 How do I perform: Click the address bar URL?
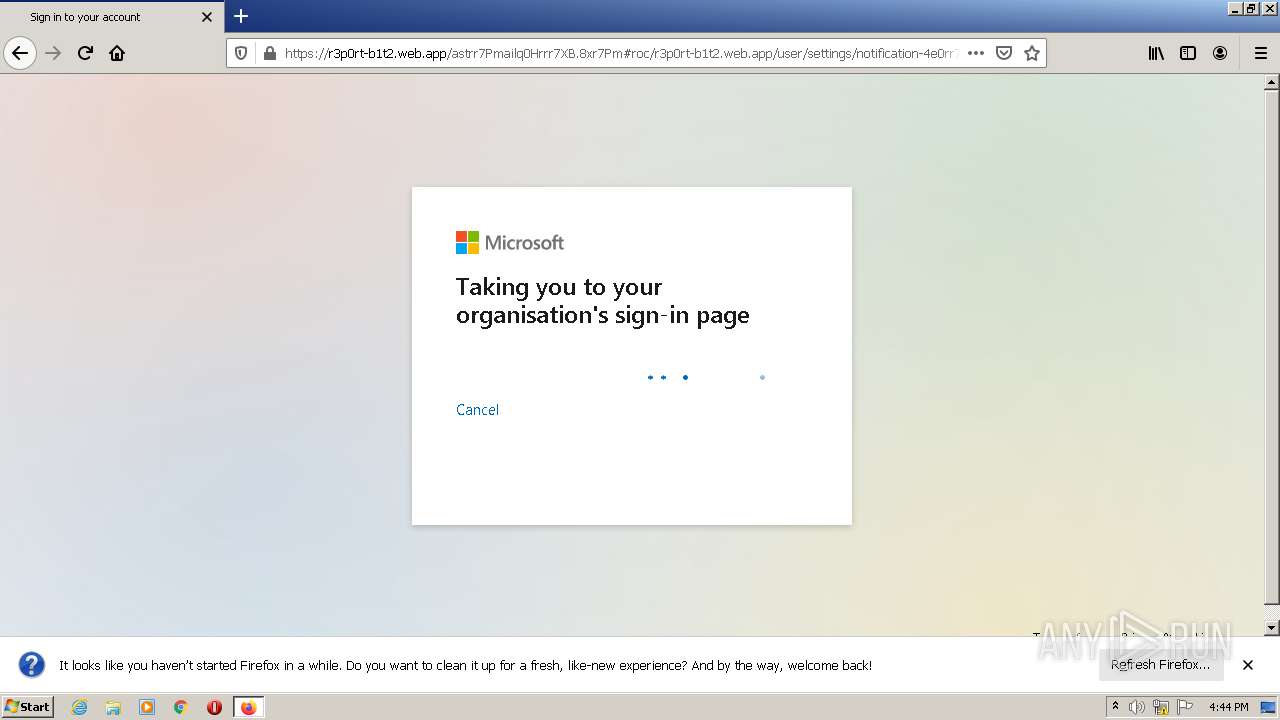(x=620, y=53)
